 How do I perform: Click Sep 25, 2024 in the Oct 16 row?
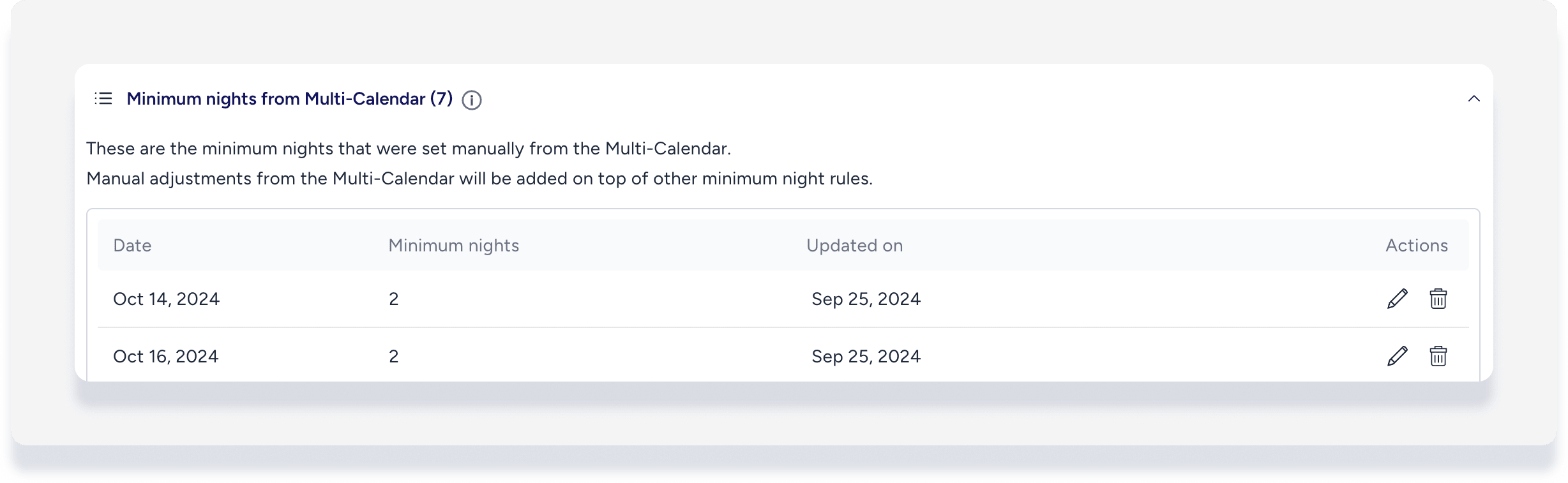866,356
